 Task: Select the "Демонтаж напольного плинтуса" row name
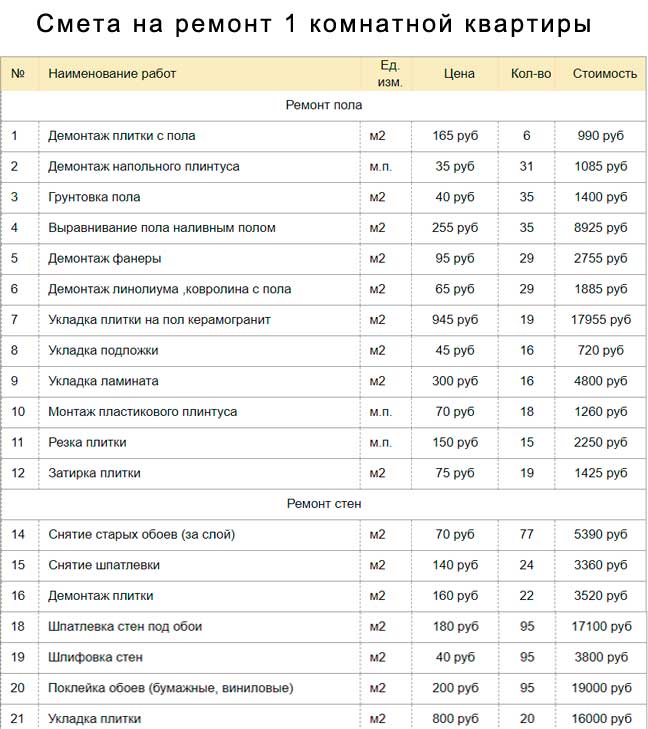coord(144,166)
